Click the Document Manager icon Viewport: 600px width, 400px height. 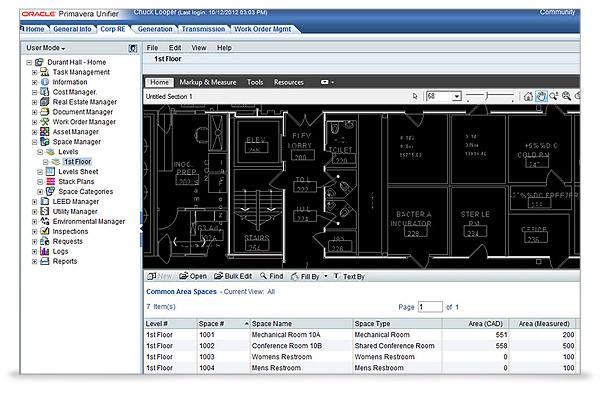45,112
